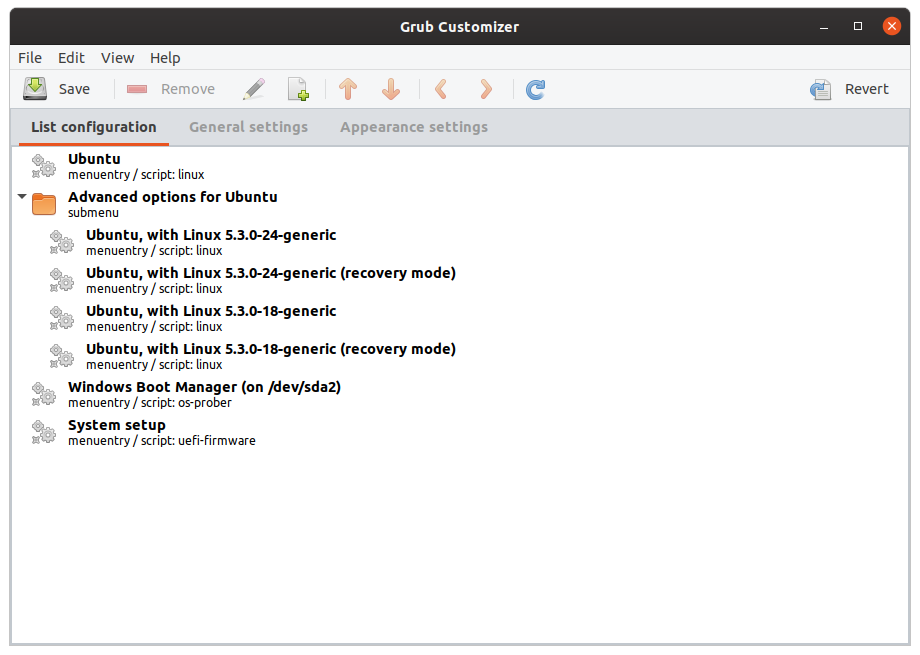Image resolution: width=920 pixels, height=655 pixels.
Task: Click gear icon of 5.3.0-24-generic recovery mode entry
Action: click(x=62, y=280)
